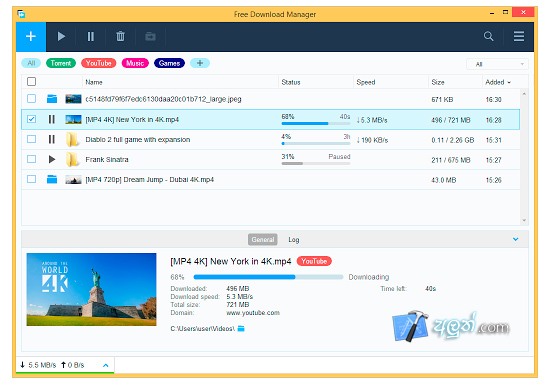Screen dimensions: 546x384
Task: Delete selected download with trash icon
Action: click(x=120, y=36)
